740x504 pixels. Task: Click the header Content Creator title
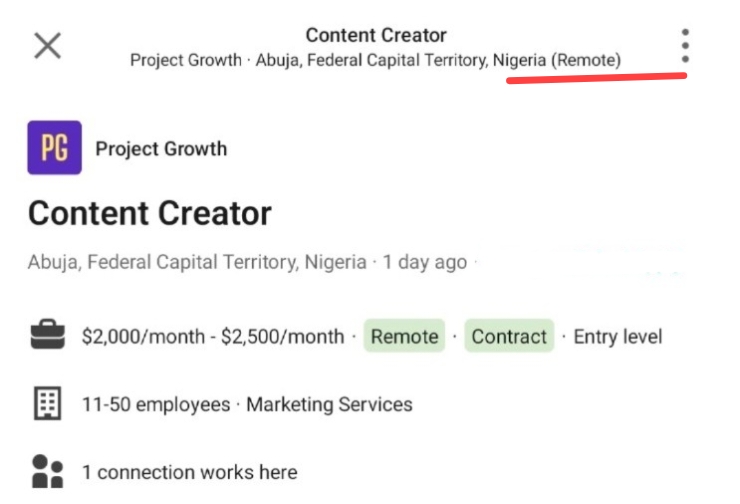pyautogui.click(x=376, y=35)
